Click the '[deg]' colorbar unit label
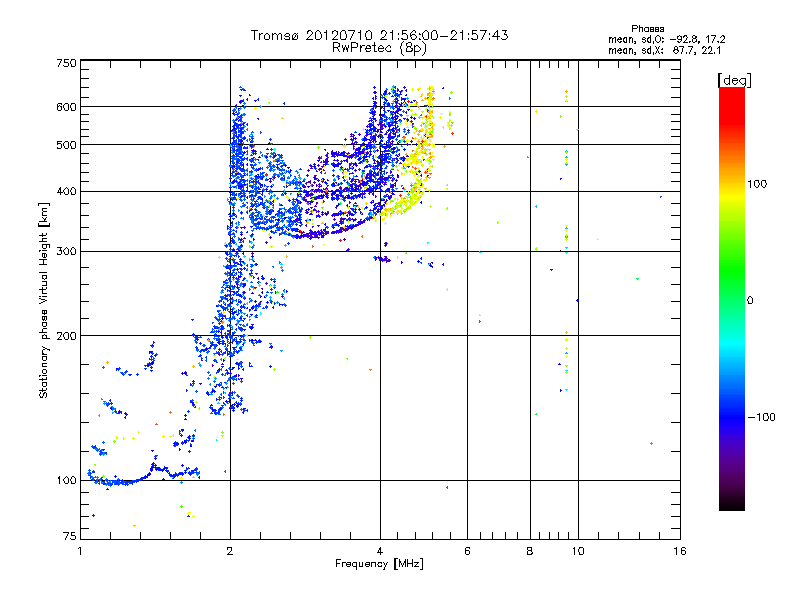The image size is (800, 600). (734, 81)
